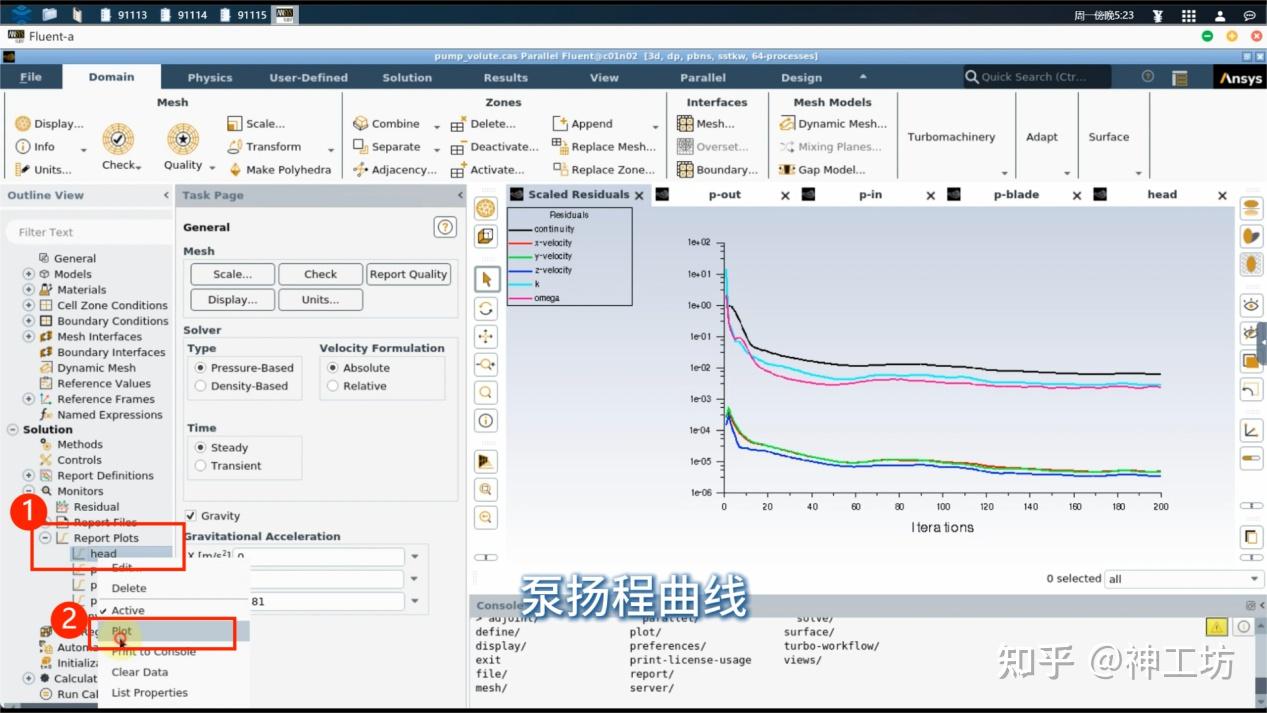1267x713 pixels.
Task: Select Pressure-Based solver type
Action: (x=201, y=368)
